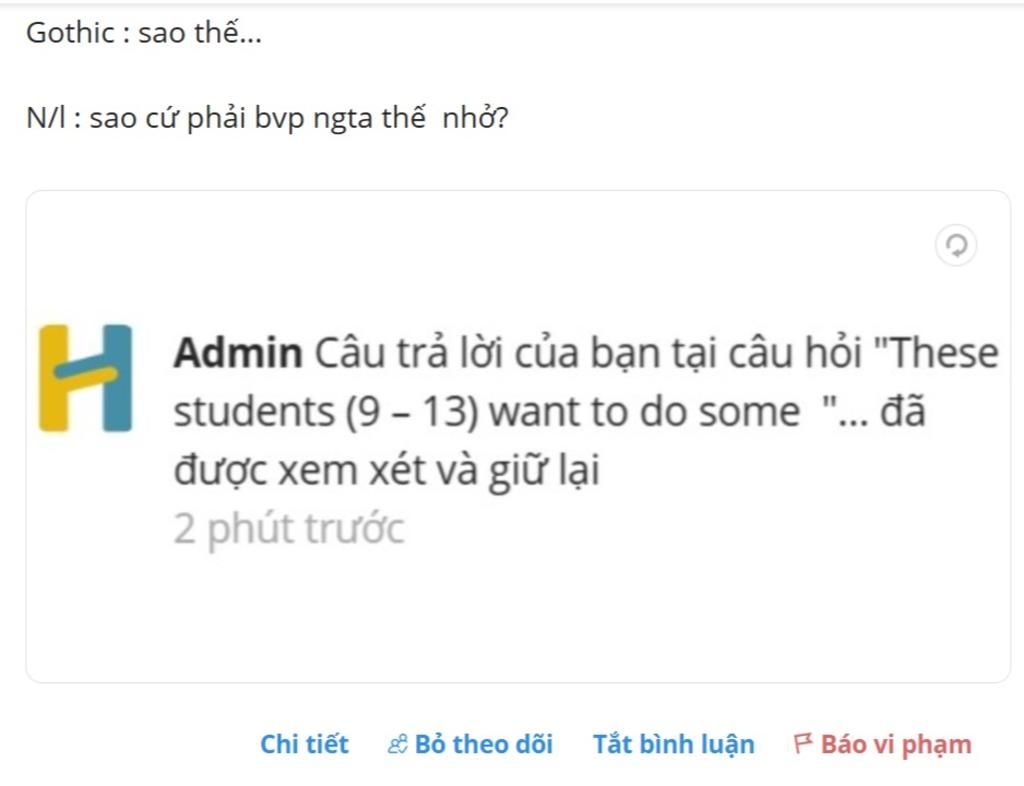Turn off comments via Tắt bình luận
This screenshot has height=786, width=1024.
click(673, 744)
